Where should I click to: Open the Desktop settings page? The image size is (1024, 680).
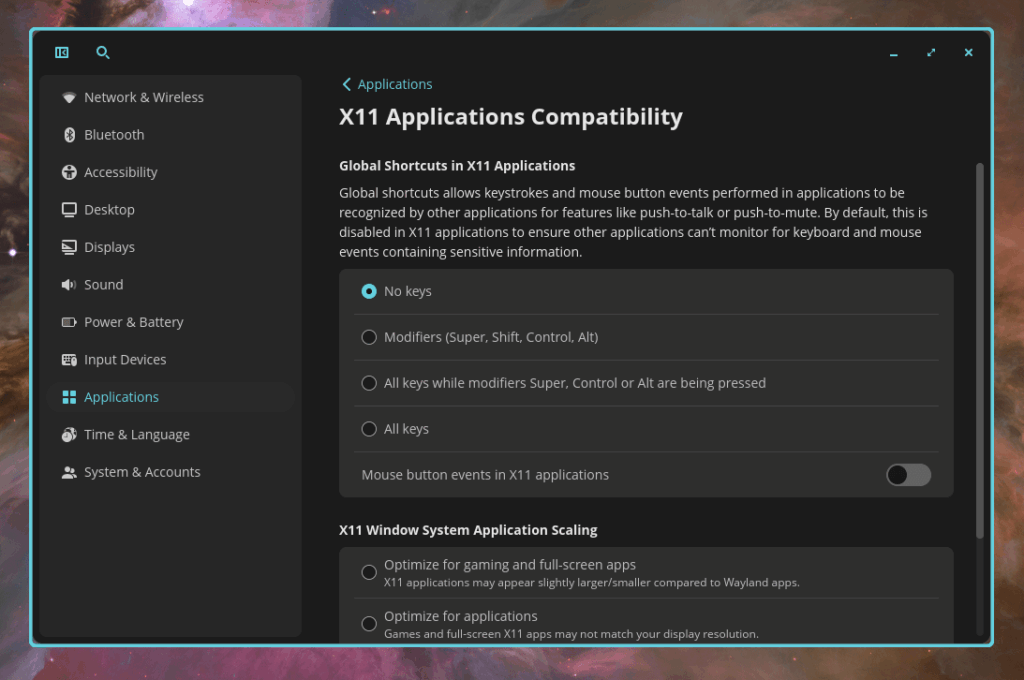109,210
